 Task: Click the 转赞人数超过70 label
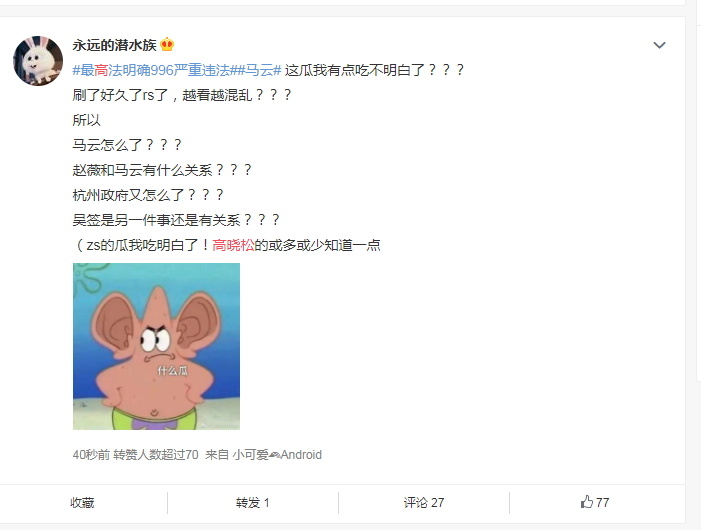click(x=156, y=454)
